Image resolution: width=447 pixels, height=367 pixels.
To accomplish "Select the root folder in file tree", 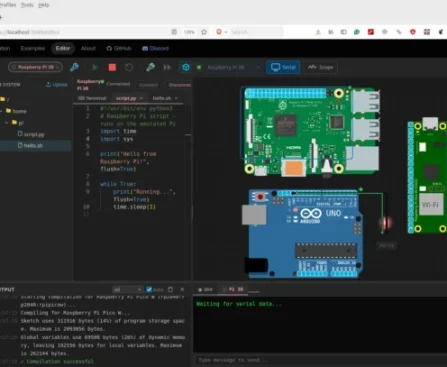I will [5, 99].
